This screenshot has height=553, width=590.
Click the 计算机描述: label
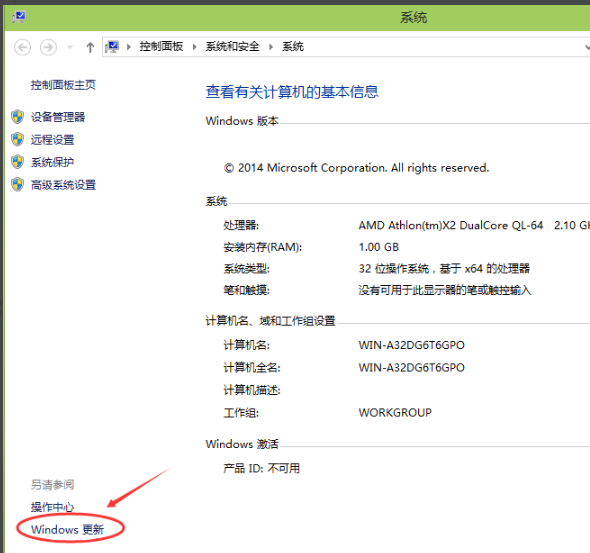point(252,390)
